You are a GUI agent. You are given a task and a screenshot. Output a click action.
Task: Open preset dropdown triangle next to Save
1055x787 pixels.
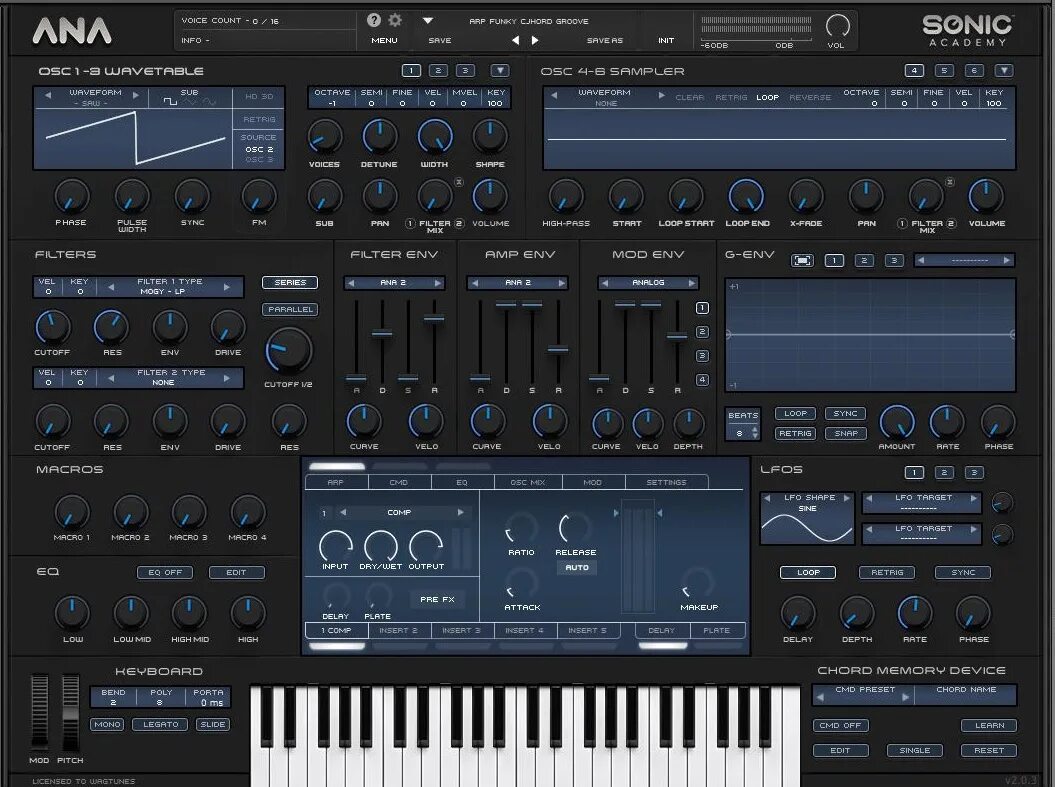[x=427, y=21]
